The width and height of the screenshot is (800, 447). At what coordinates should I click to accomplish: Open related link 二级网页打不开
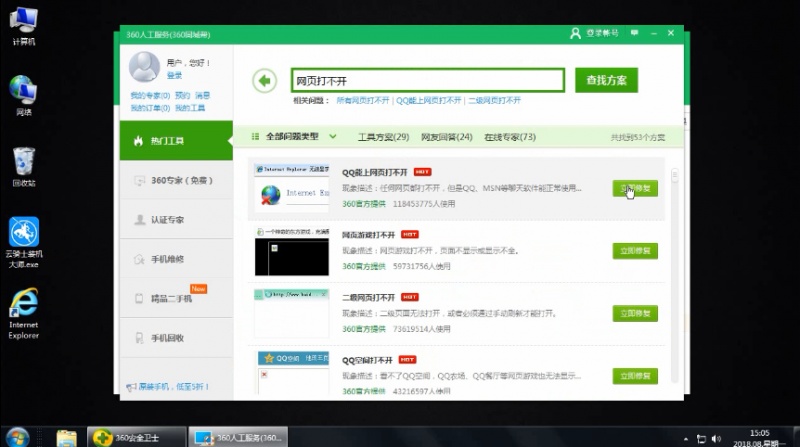pos(494,101)
